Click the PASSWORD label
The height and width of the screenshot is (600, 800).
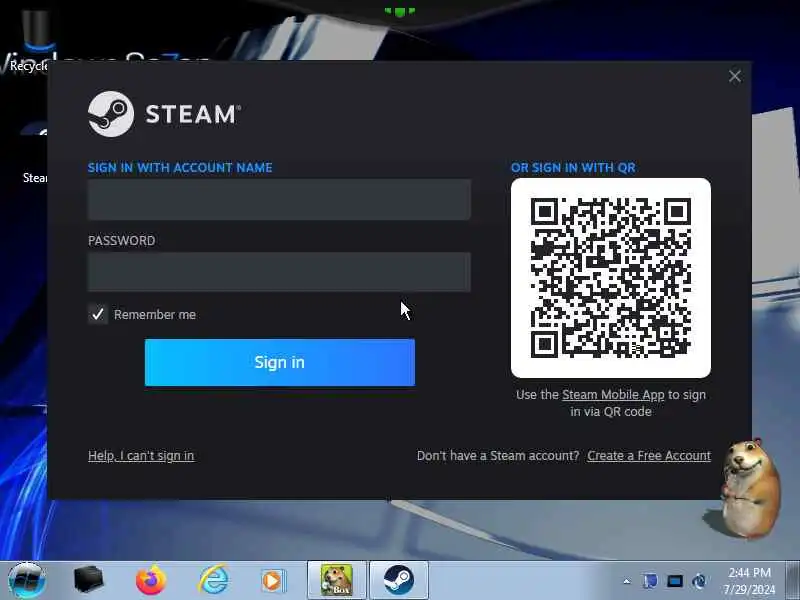coord(121,241)
